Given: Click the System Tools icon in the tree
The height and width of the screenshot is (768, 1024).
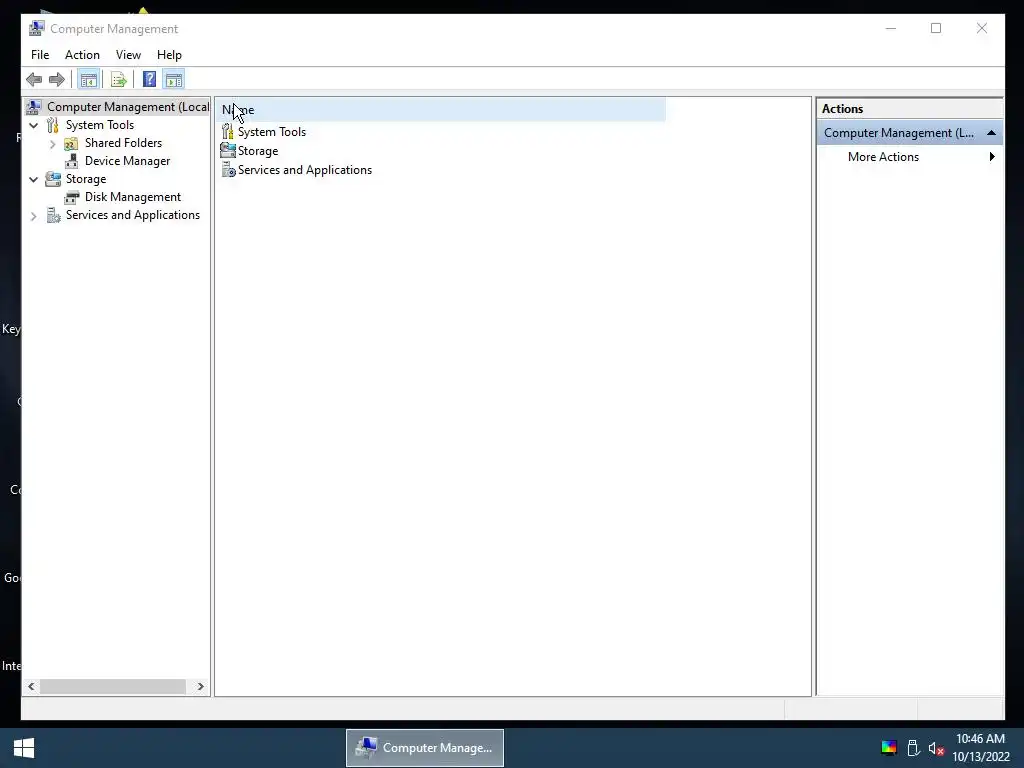Looking at the screenshot, I should (53, 125).
